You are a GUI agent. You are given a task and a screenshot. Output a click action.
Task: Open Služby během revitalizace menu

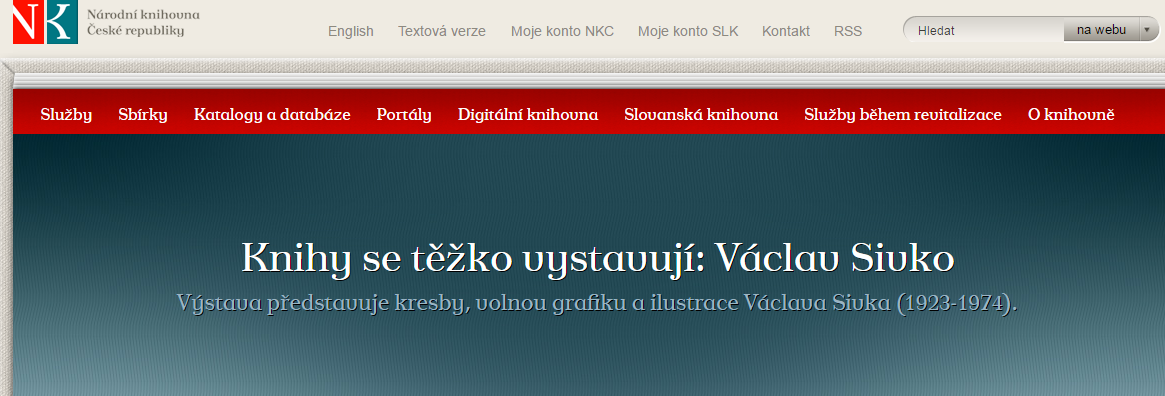tap(903, 115)
